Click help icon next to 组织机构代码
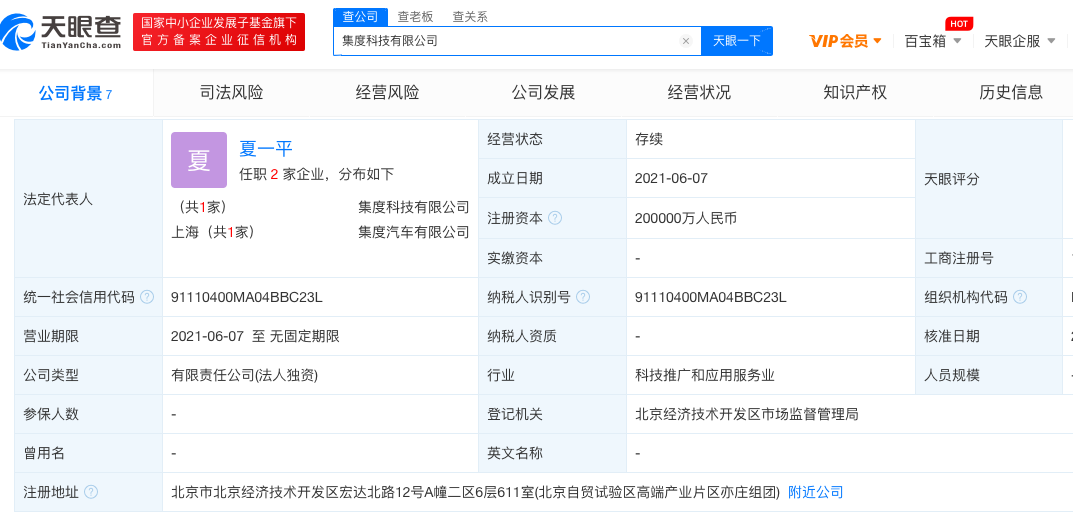Image resolution: width=1073 pixels, height=512 pixels. pyautogui.click(x=1020, y=297)
